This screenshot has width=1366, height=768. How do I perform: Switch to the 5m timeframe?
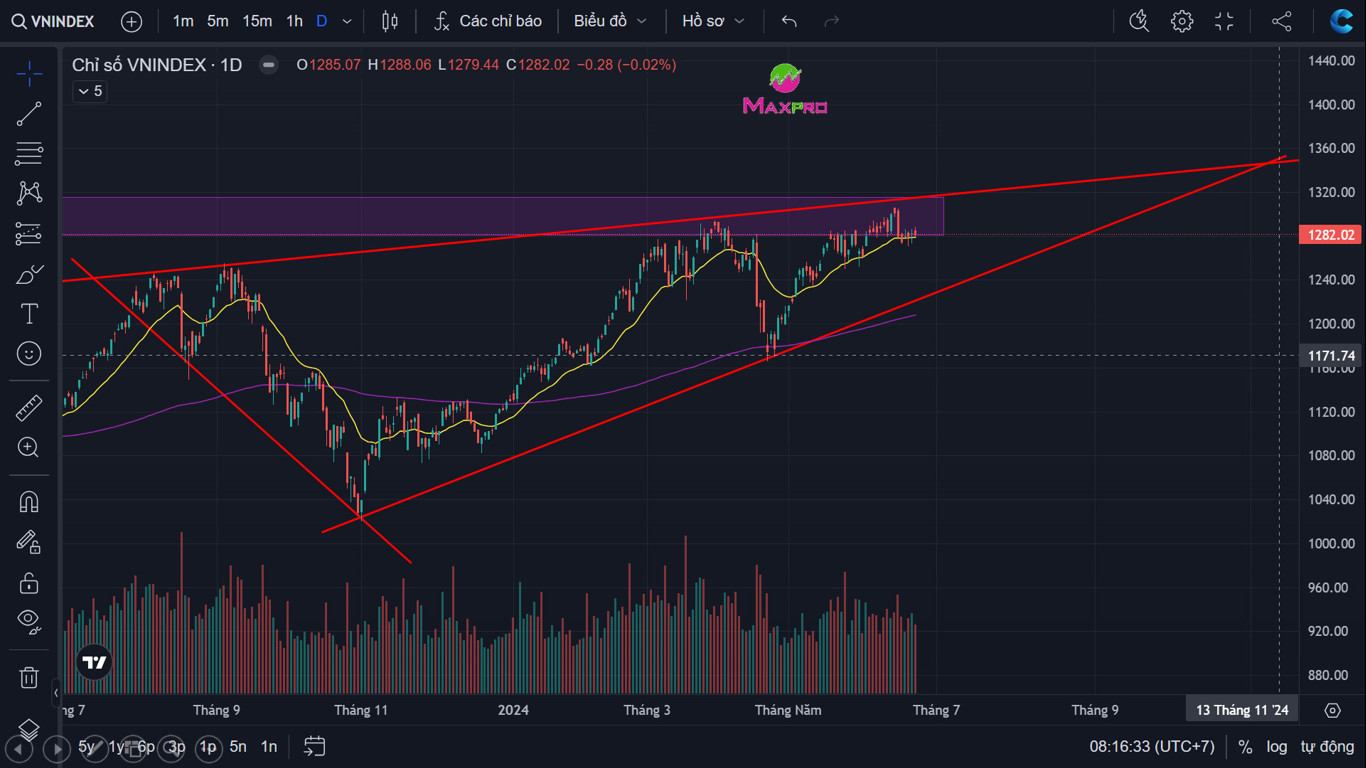click(x=218, y=21)
